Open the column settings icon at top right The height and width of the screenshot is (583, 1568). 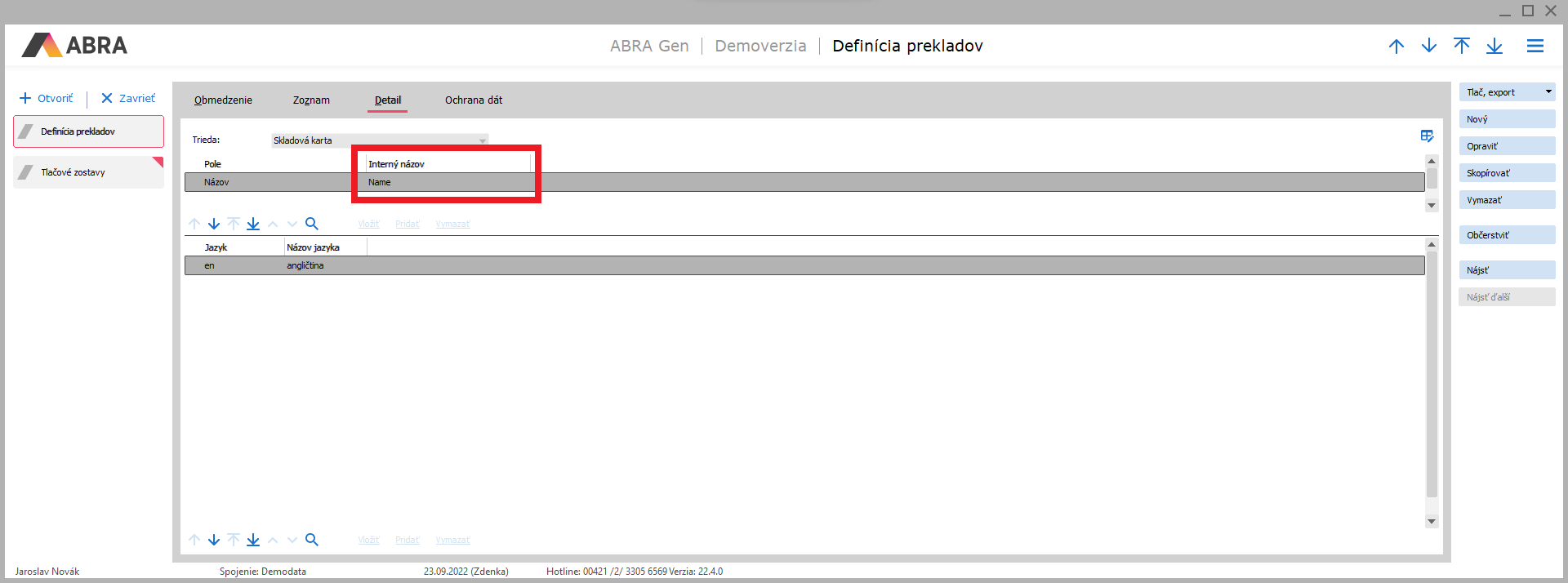(x=1427, y=136)
